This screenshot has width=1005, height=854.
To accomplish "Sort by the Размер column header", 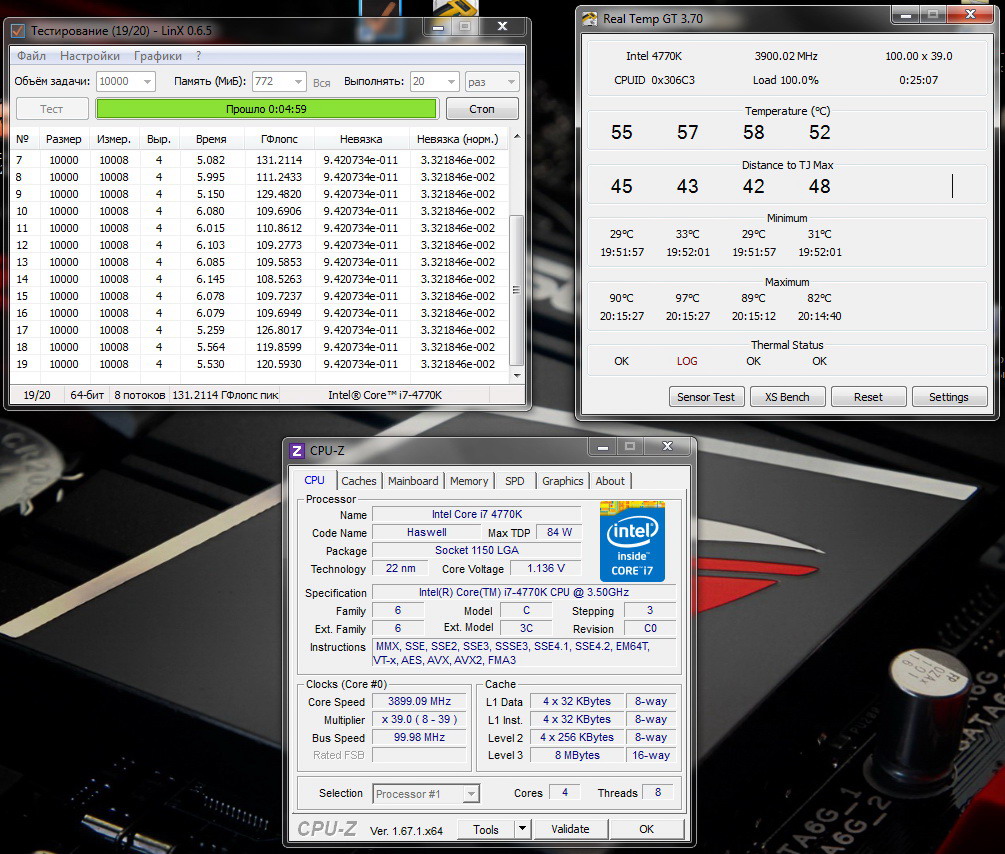I will pos(63,139).
